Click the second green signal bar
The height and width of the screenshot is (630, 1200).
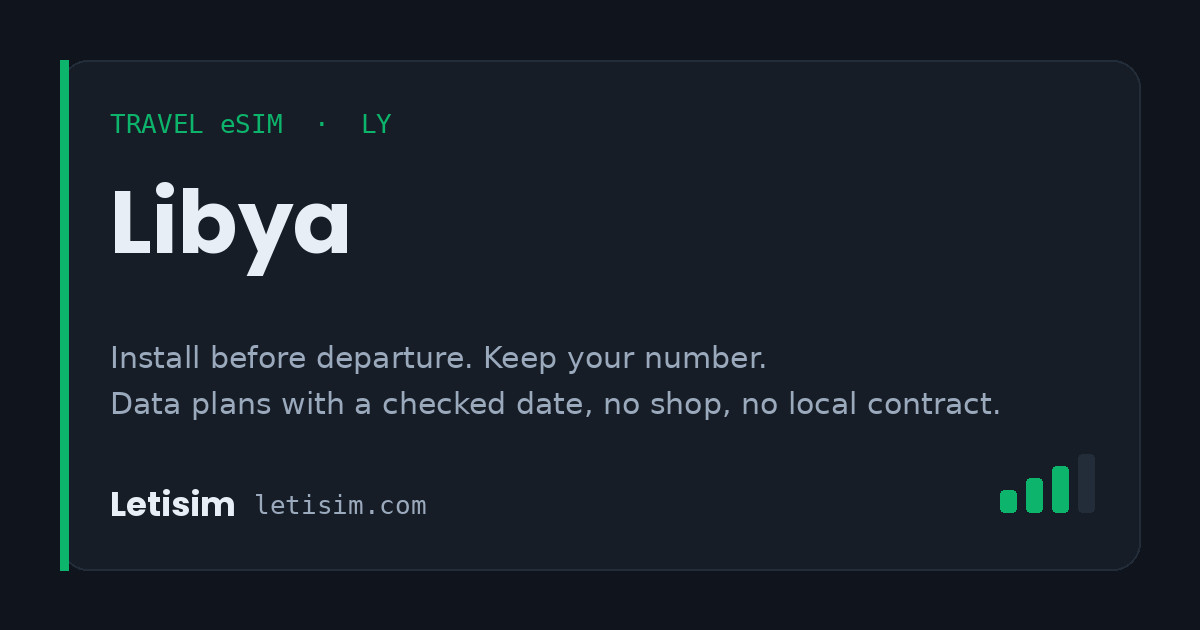coord(1034,495)
